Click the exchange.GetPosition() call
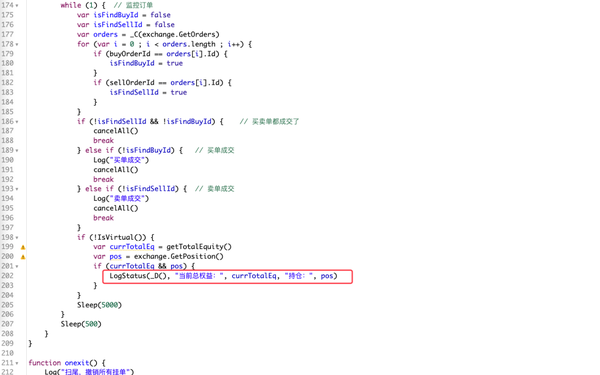 (x=179, y=256)
